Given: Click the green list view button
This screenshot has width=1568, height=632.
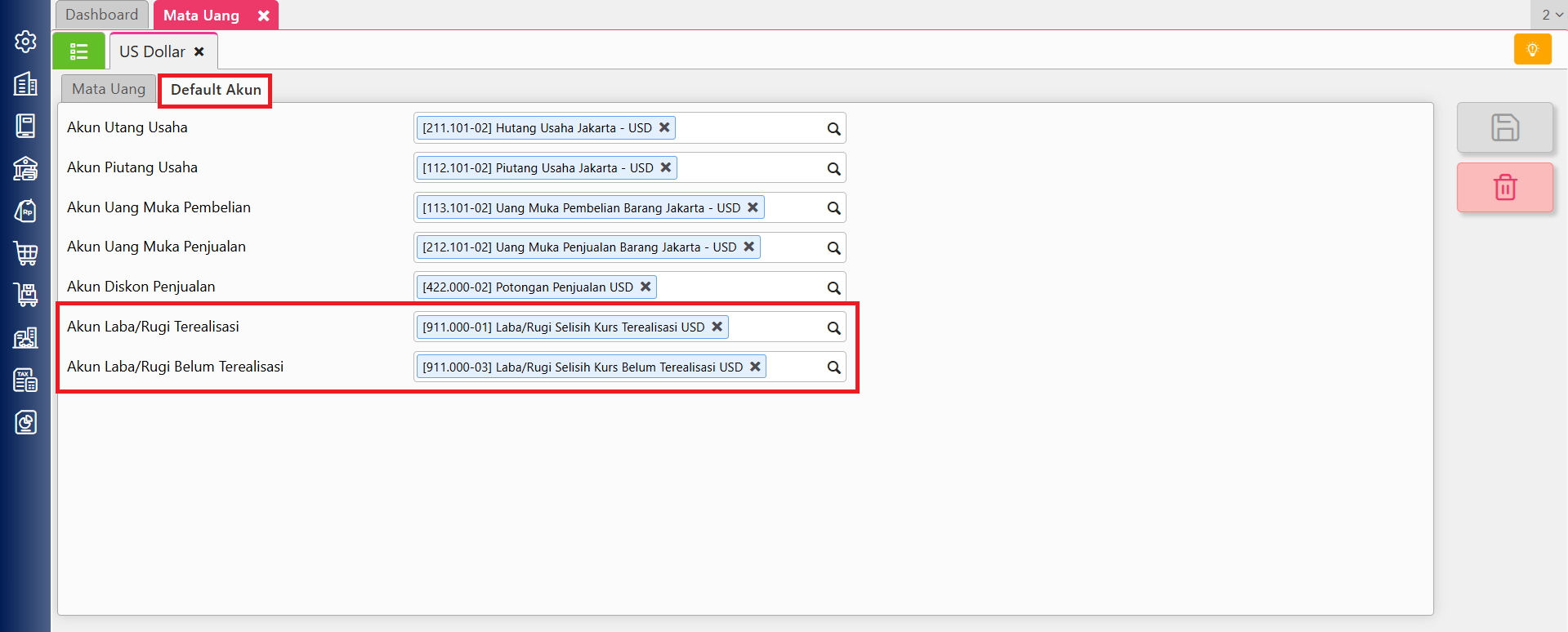Looking at the screenshot, I should 79,51.
